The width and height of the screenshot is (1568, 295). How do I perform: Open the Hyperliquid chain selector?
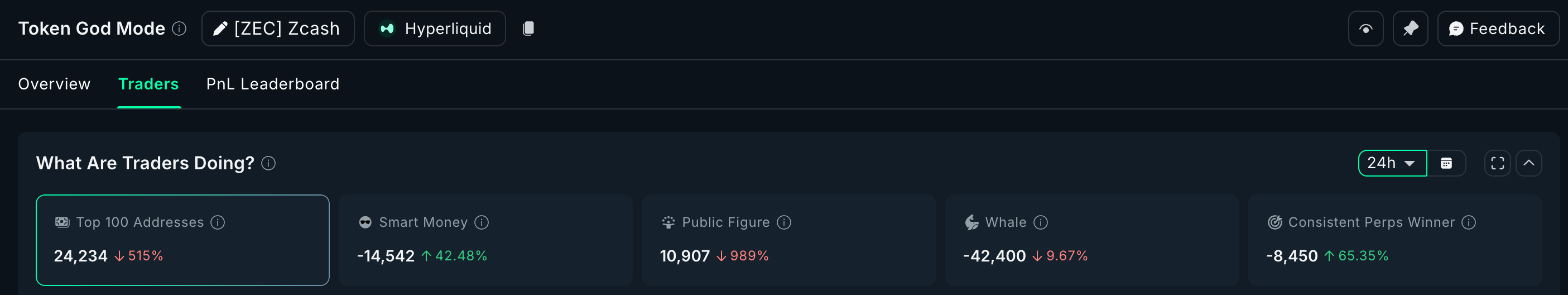(x=435, y=28)
